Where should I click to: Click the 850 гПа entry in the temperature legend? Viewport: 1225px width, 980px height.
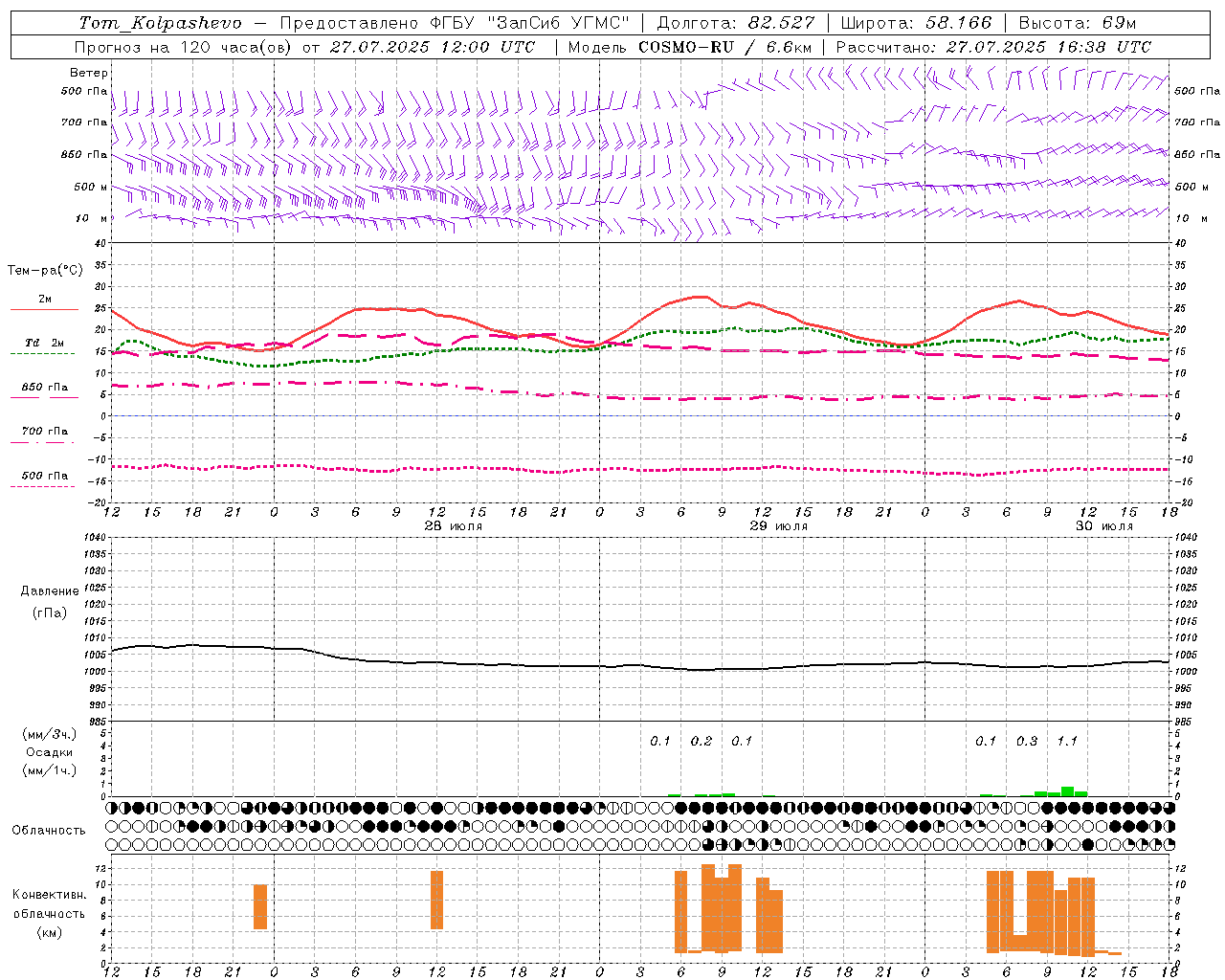coord(45,388)
